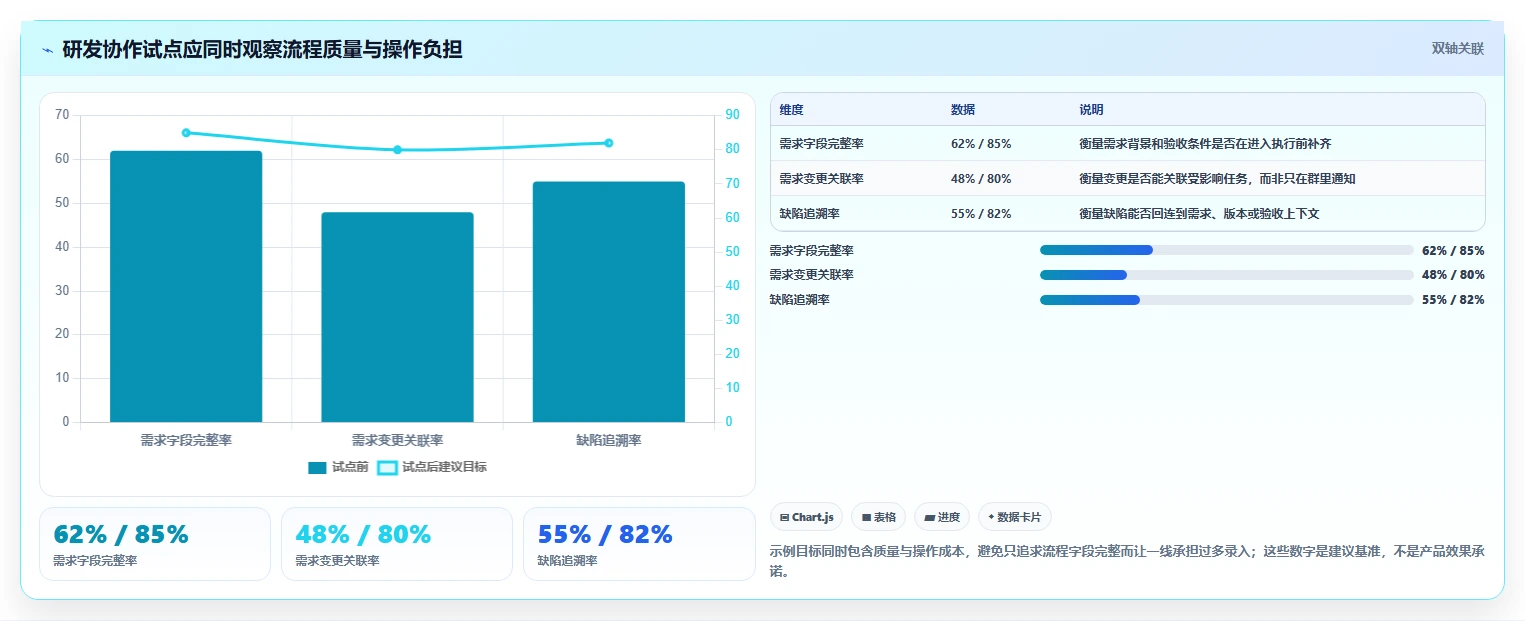Screen dimensions: 1525x621
Task: Toggle the 试点前 legend entry
Action: (338, 467)
